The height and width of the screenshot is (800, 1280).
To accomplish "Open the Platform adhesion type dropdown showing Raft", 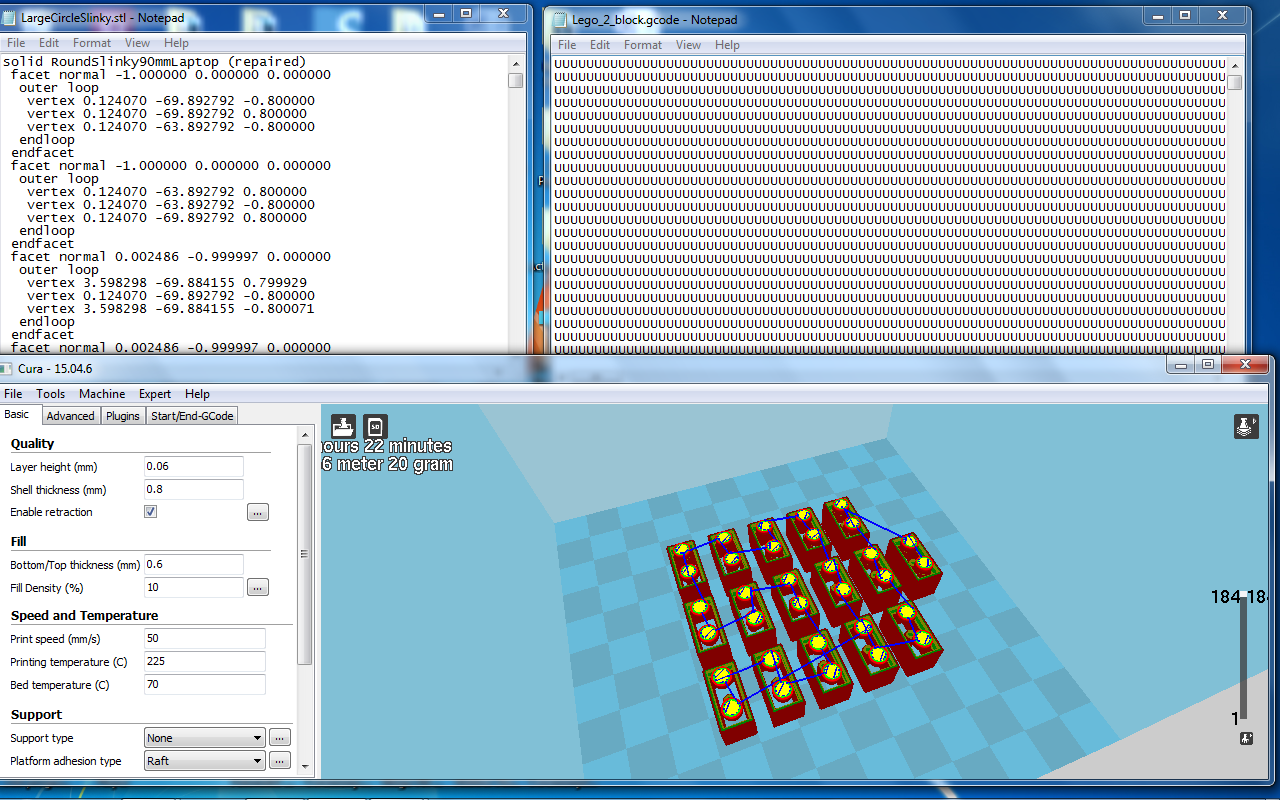I will (204, 761).
